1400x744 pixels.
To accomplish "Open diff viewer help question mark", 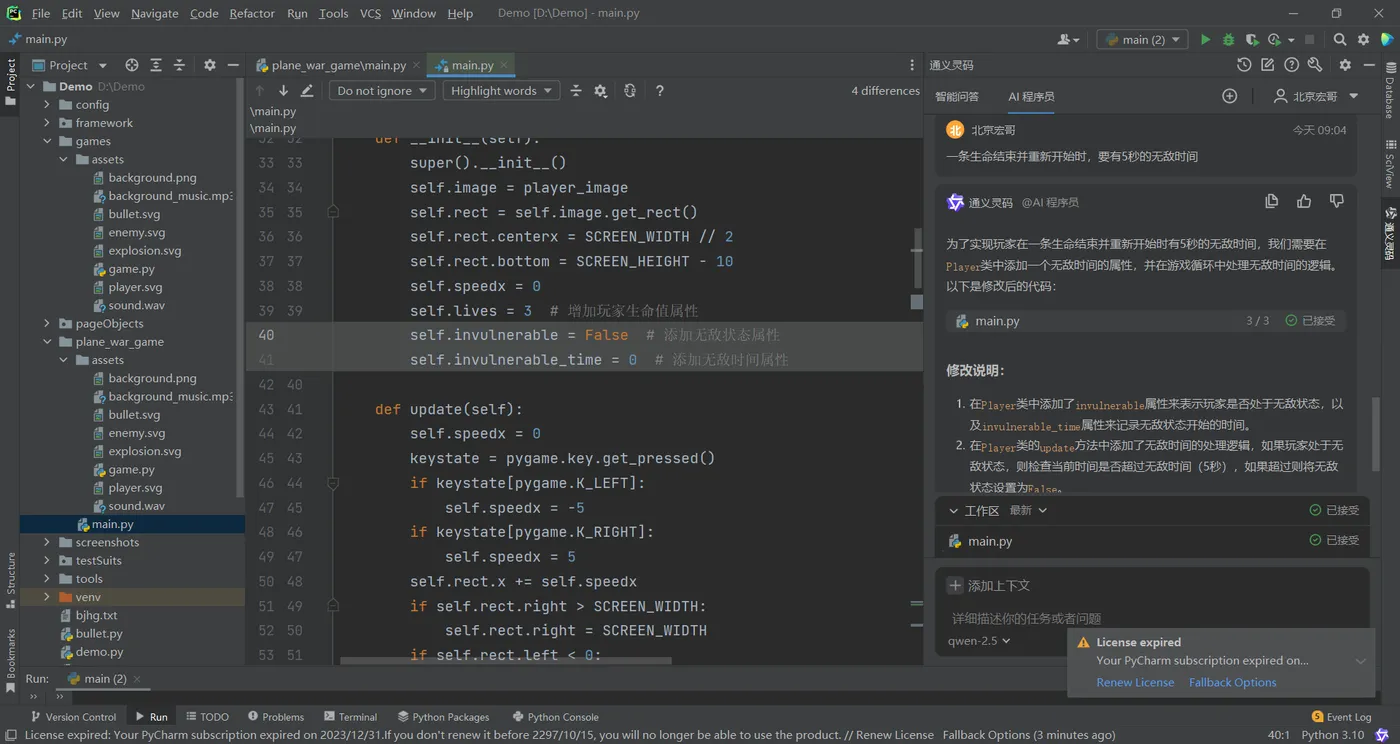I will 659,91.
